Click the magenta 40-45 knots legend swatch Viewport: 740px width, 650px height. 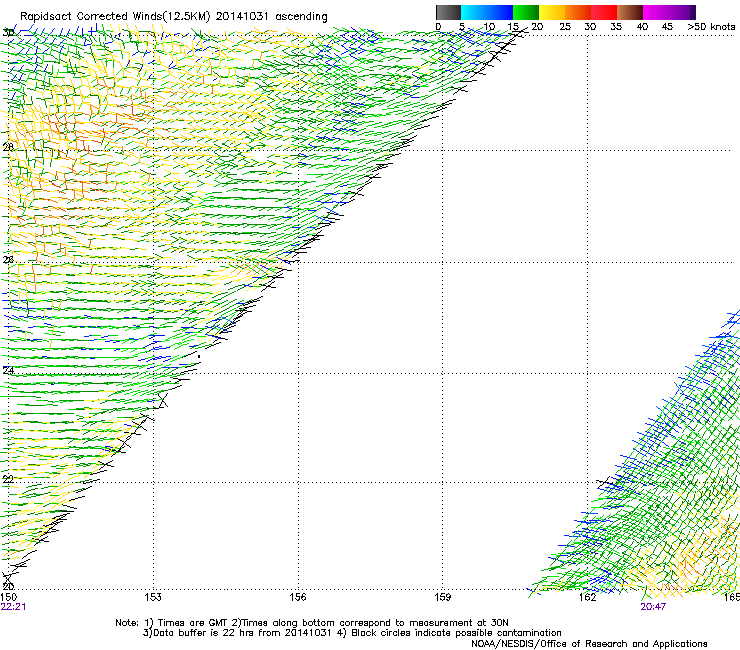(x=656, y=12)
